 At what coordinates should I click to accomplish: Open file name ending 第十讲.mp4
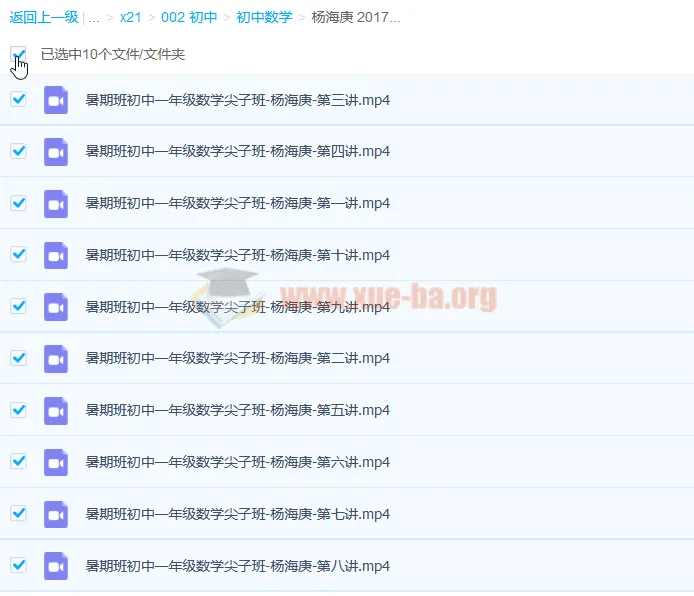238,255
